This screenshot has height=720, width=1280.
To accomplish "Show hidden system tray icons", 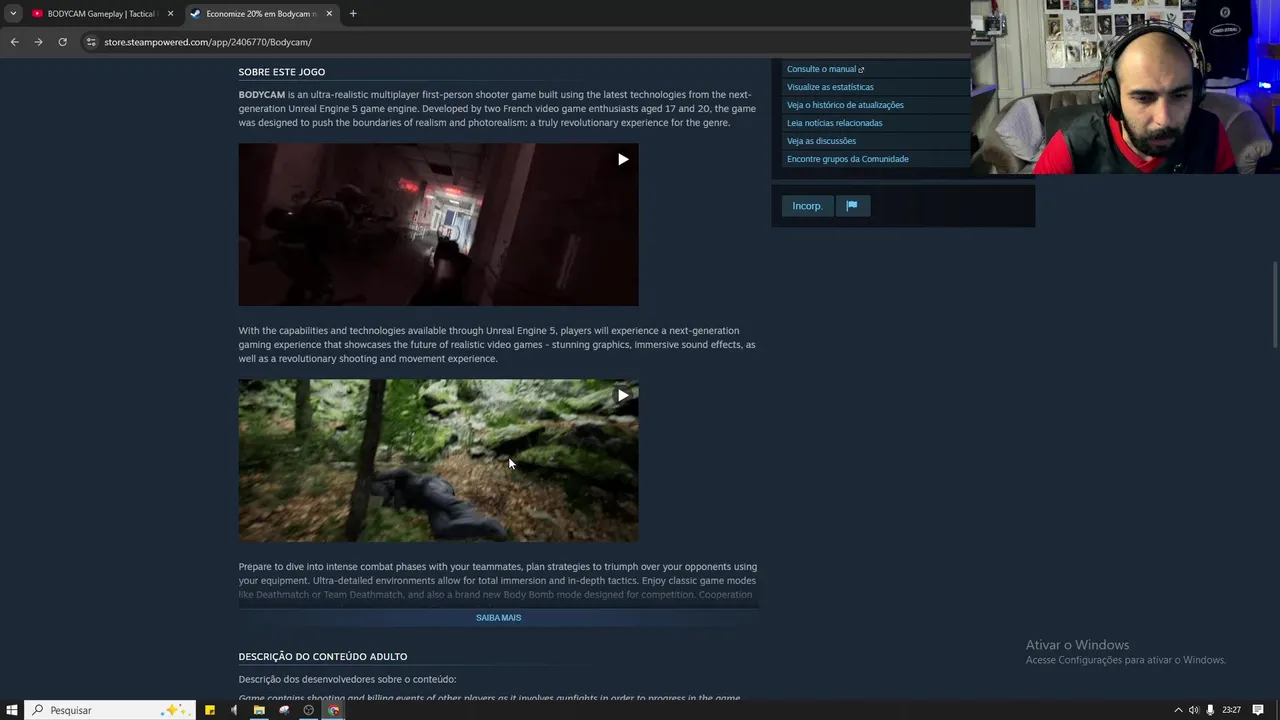I will 1178,710.
